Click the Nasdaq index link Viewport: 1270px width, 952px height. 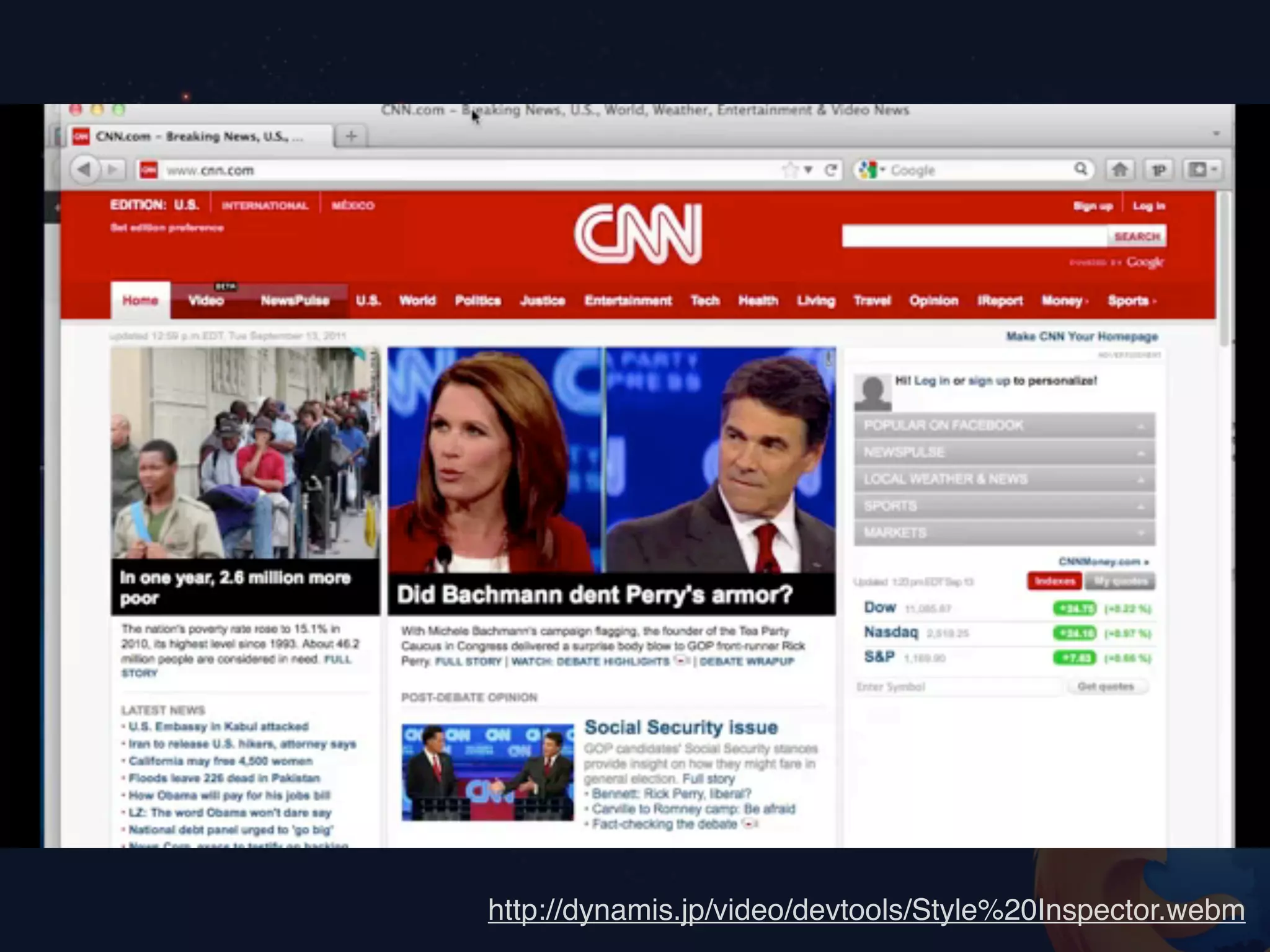click(890, 632)
